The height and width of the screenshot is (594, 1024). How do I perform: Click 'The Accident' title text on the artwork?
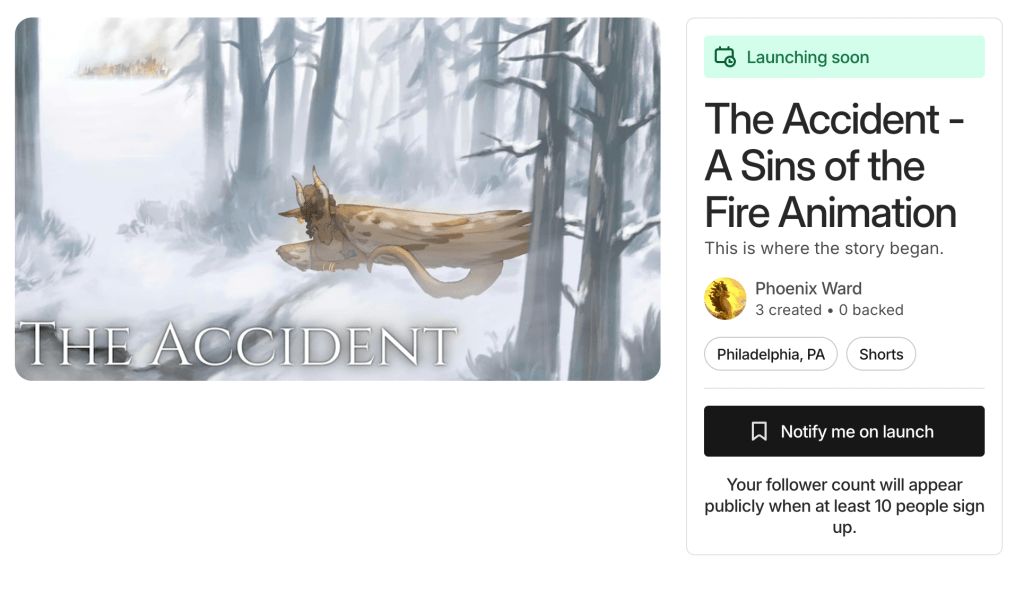click(x=238, y=344)
